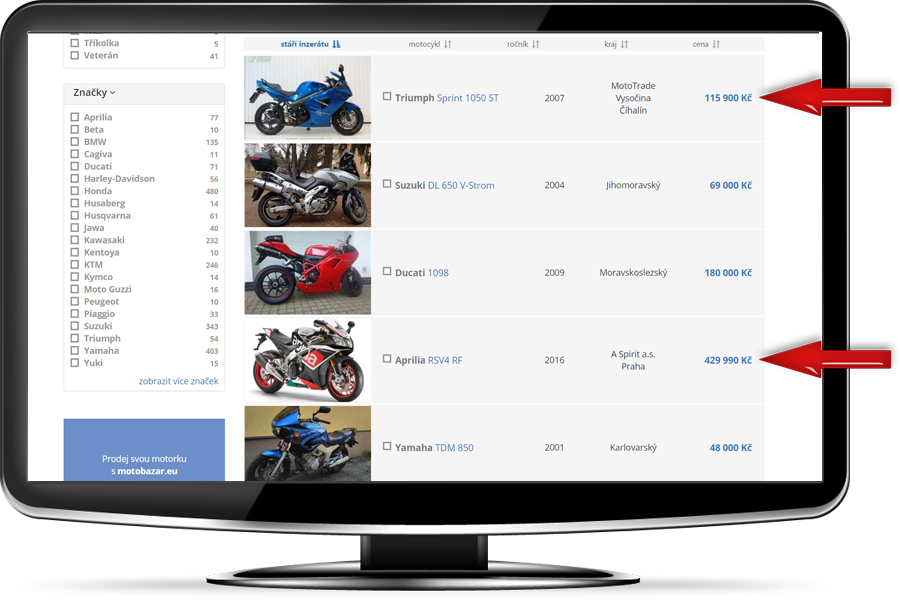The width and height of the screenshot is (900, 600).
Task: Tick the Peugeot brand checkbox
Action: [75, 301]
